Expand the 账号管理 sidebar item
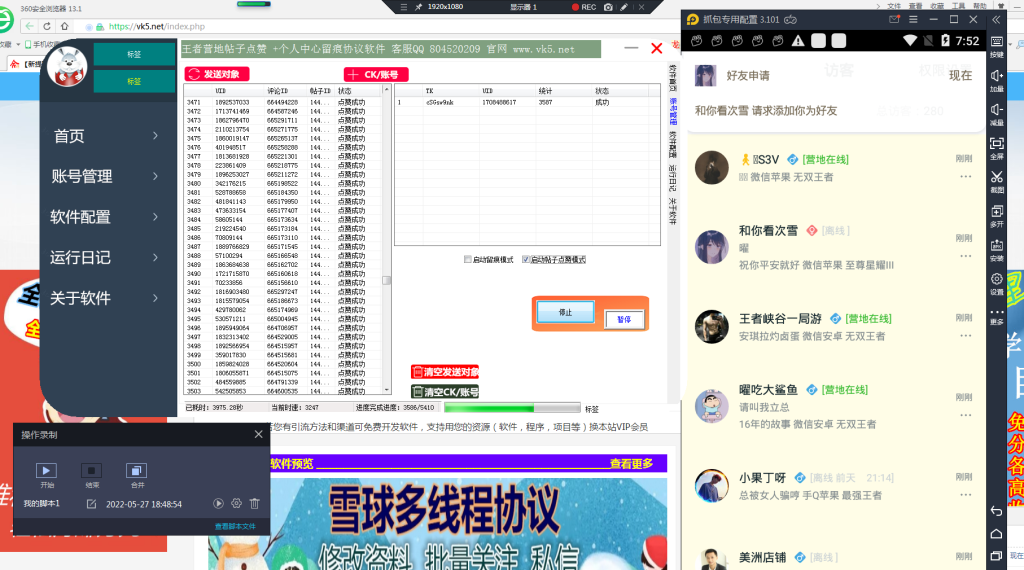This screenshot has height=570, width=1024. pyautogui.click(x=110, y=176)
